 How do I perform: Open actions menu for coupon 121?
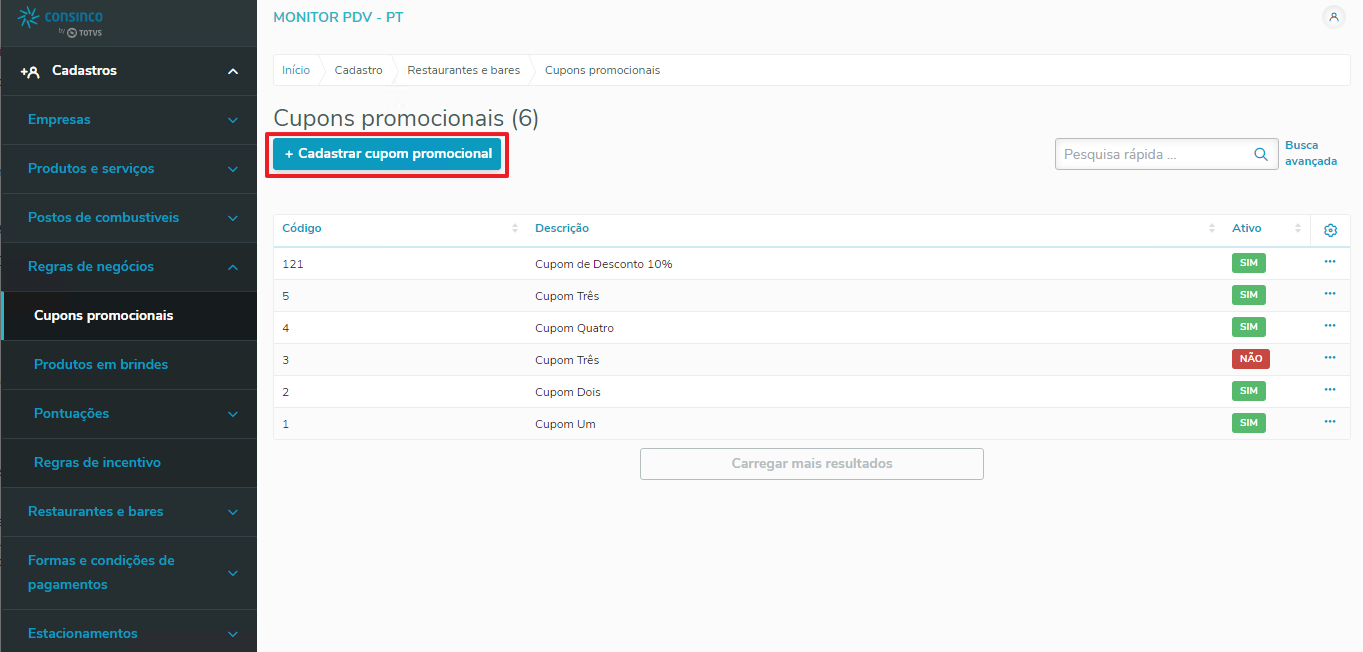point(1330,262)
